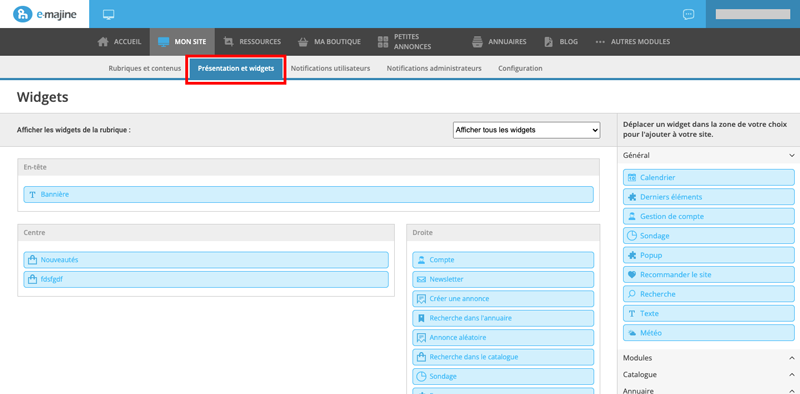800x394 pixels.
Task: Click the icon on Créer une annonce widget
Action: pyautogui.click(x=421, y=299)
